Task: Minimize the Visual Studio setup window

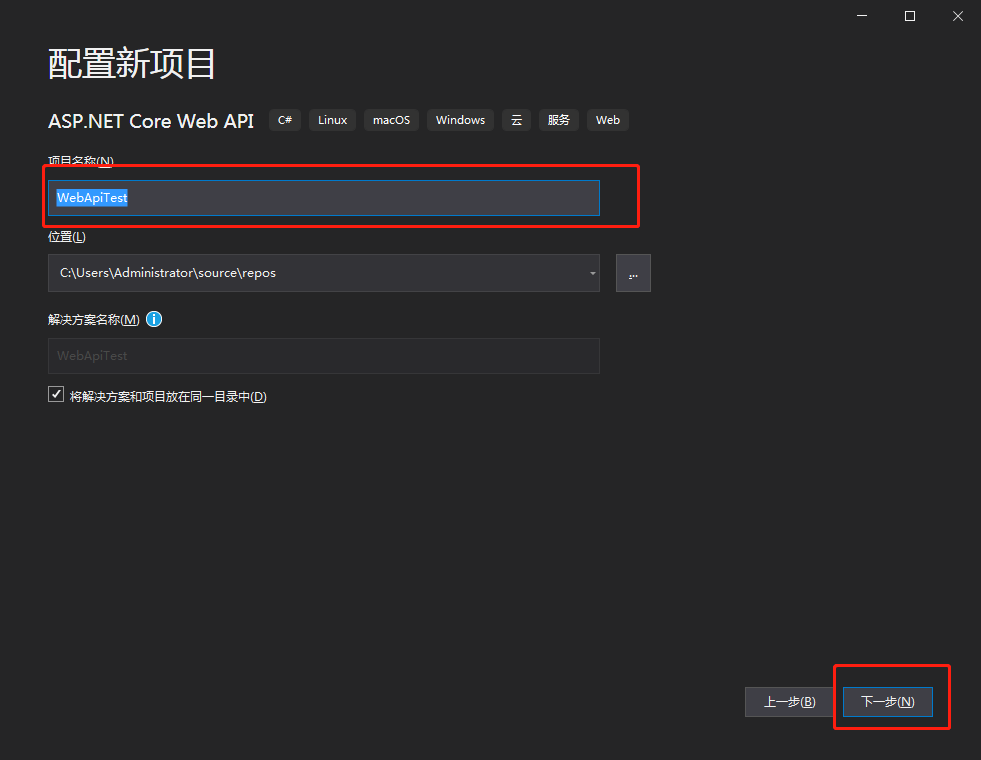Action: [861, 15]
